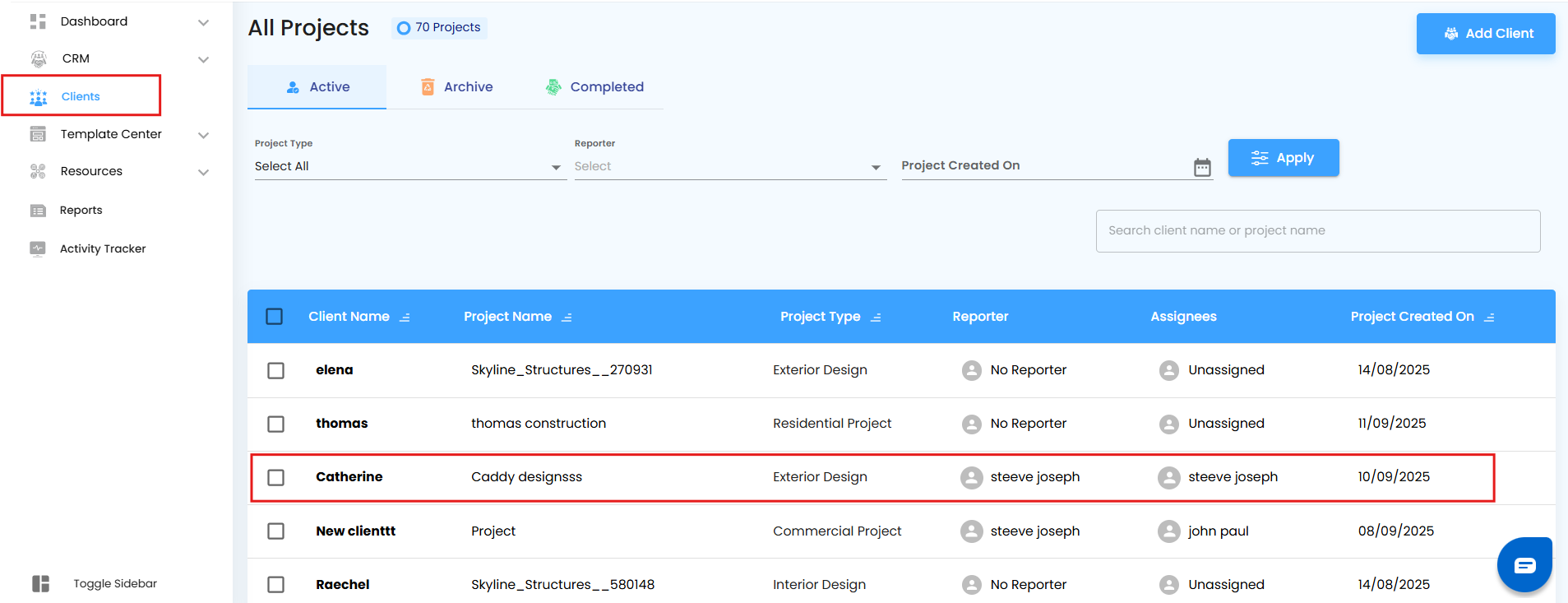The height and width of the screenshot is (603, 1568).
Task: Tick the checkbox for elena row
Action: pos(276,371)
